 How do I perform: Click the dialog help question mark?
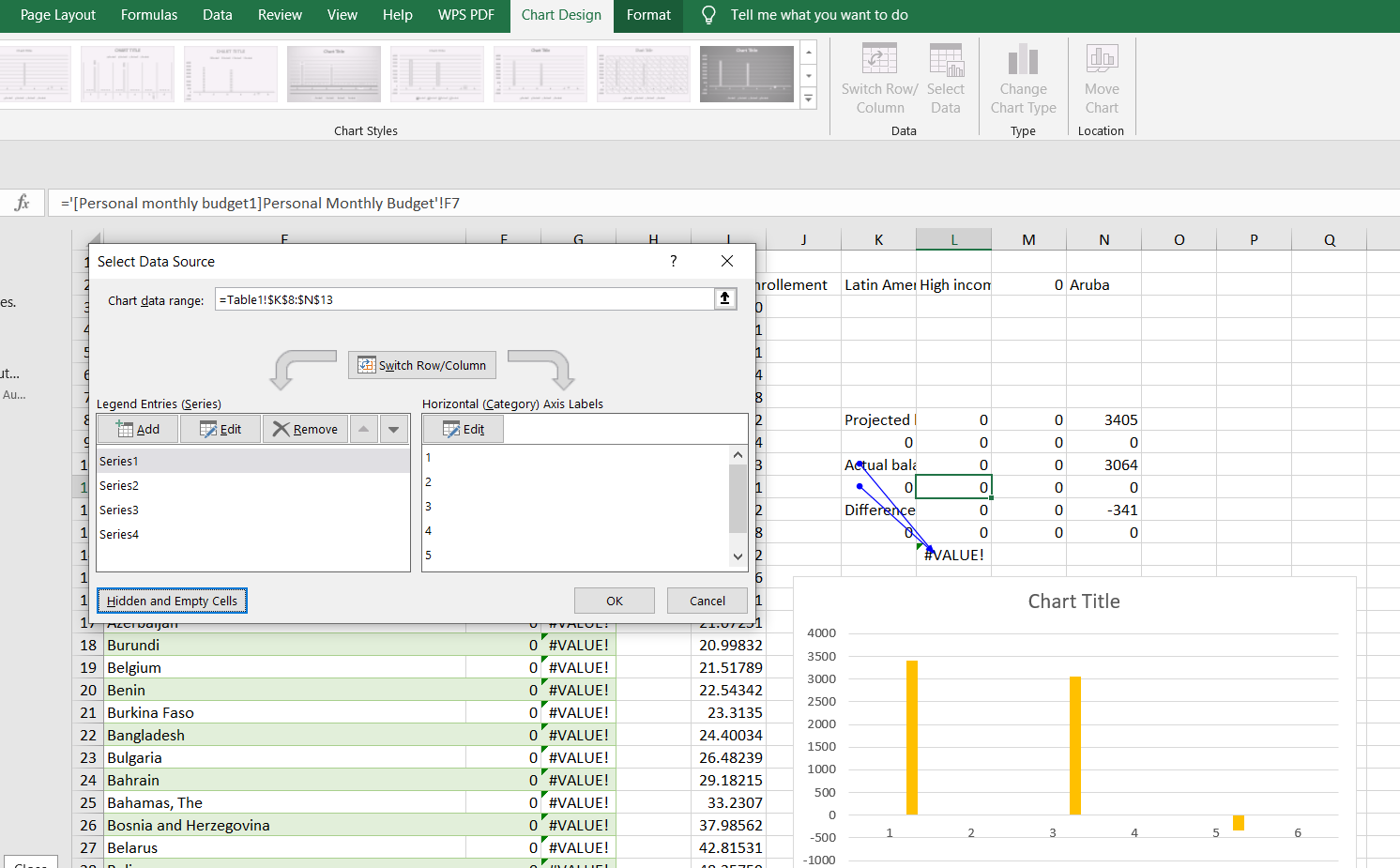[673, 261]
